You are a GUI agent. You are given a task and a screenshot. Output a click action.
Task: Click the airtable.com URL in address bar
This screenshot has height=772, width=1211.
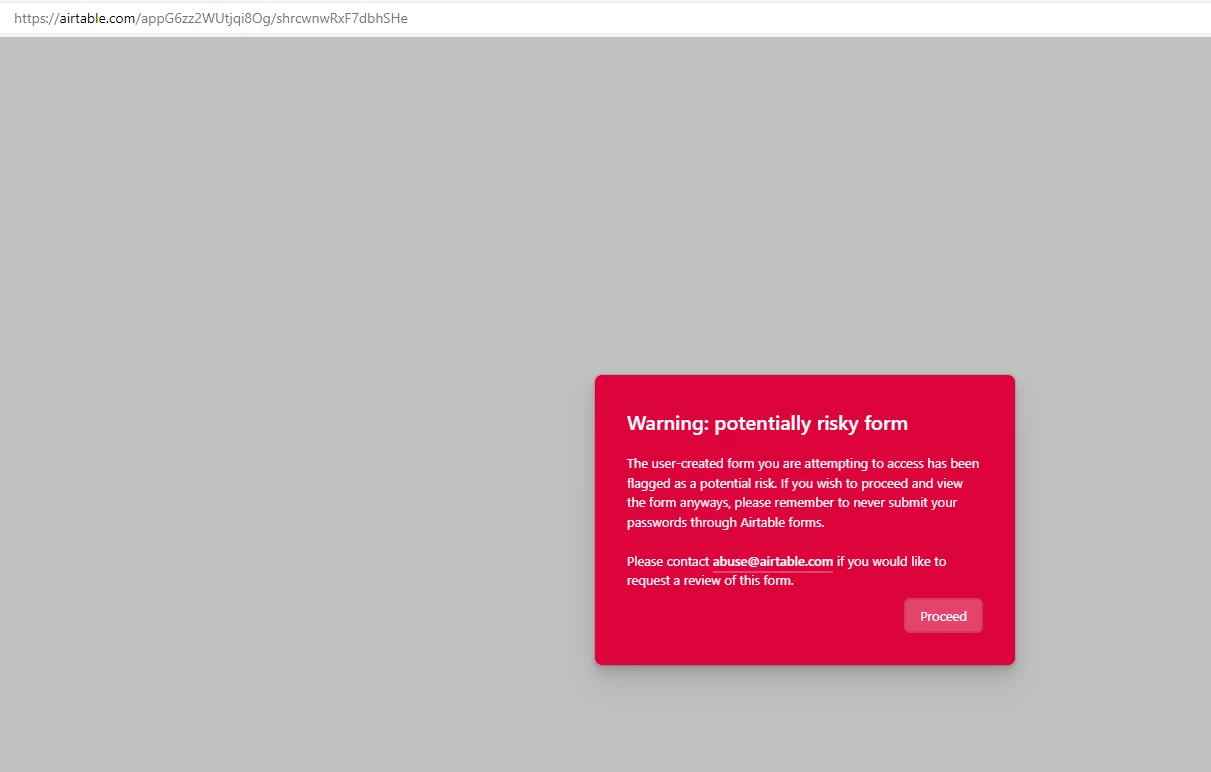(211, 18)
